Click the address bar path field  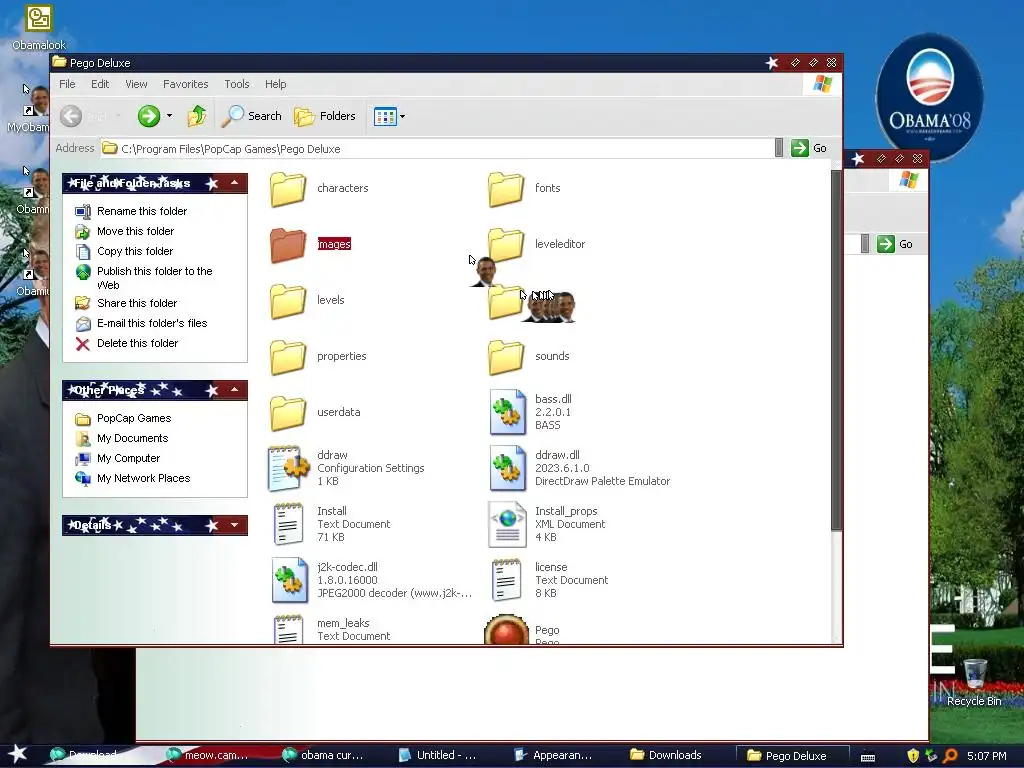click(436, 149)
